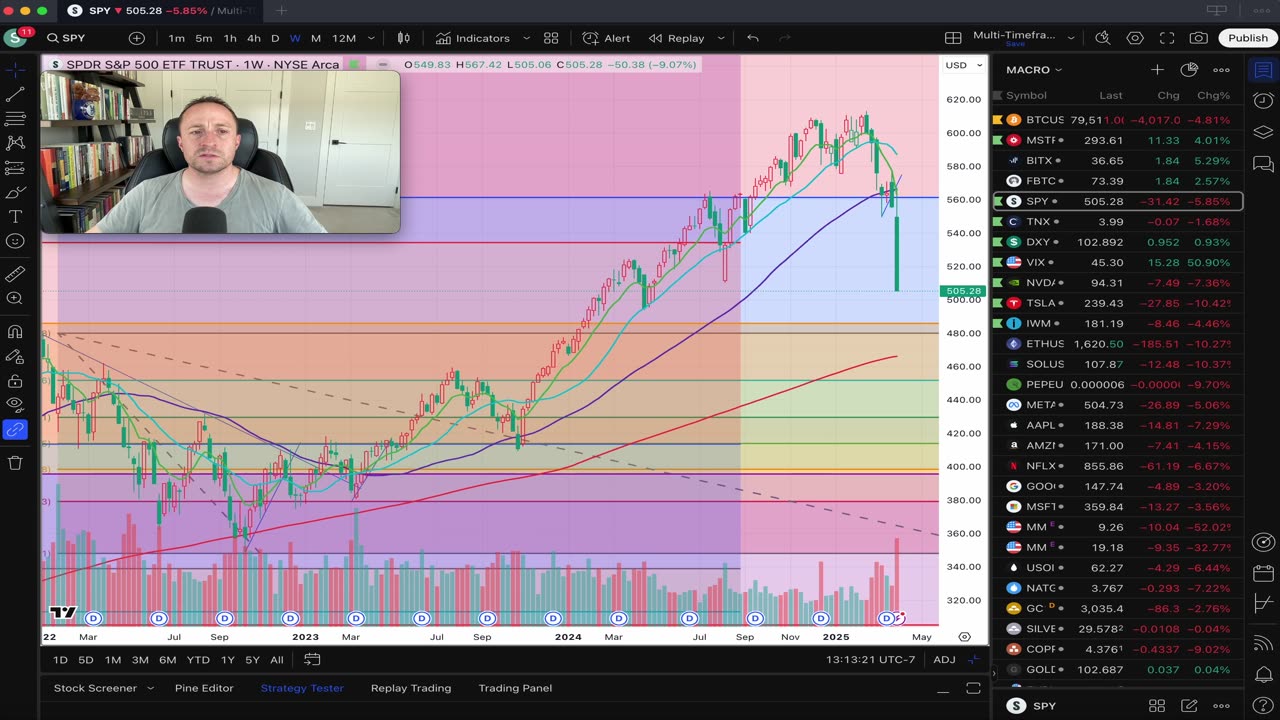Switch chart interval to D
The height and width of the screenshot is (720, 1280).
275,38
